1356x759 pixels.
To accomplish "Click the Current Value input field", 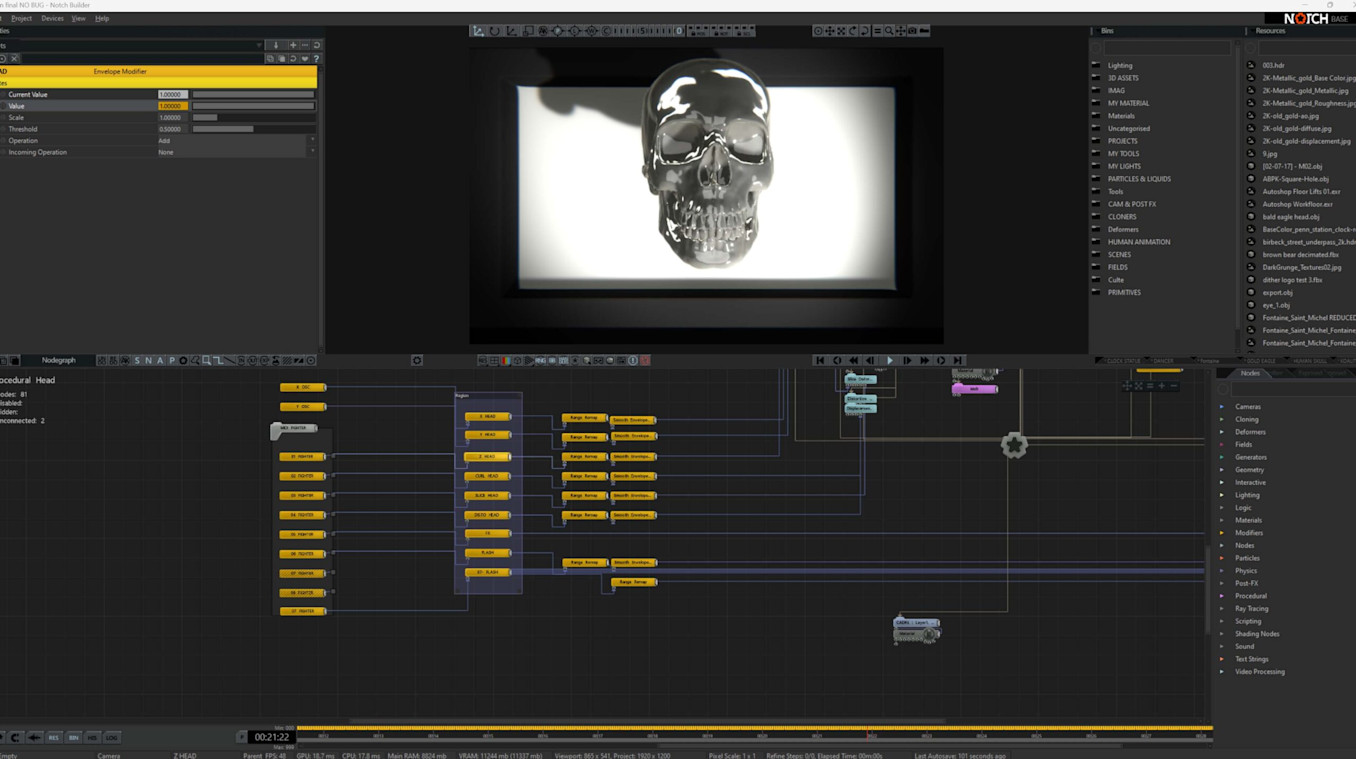I will [x=172, y=94].
